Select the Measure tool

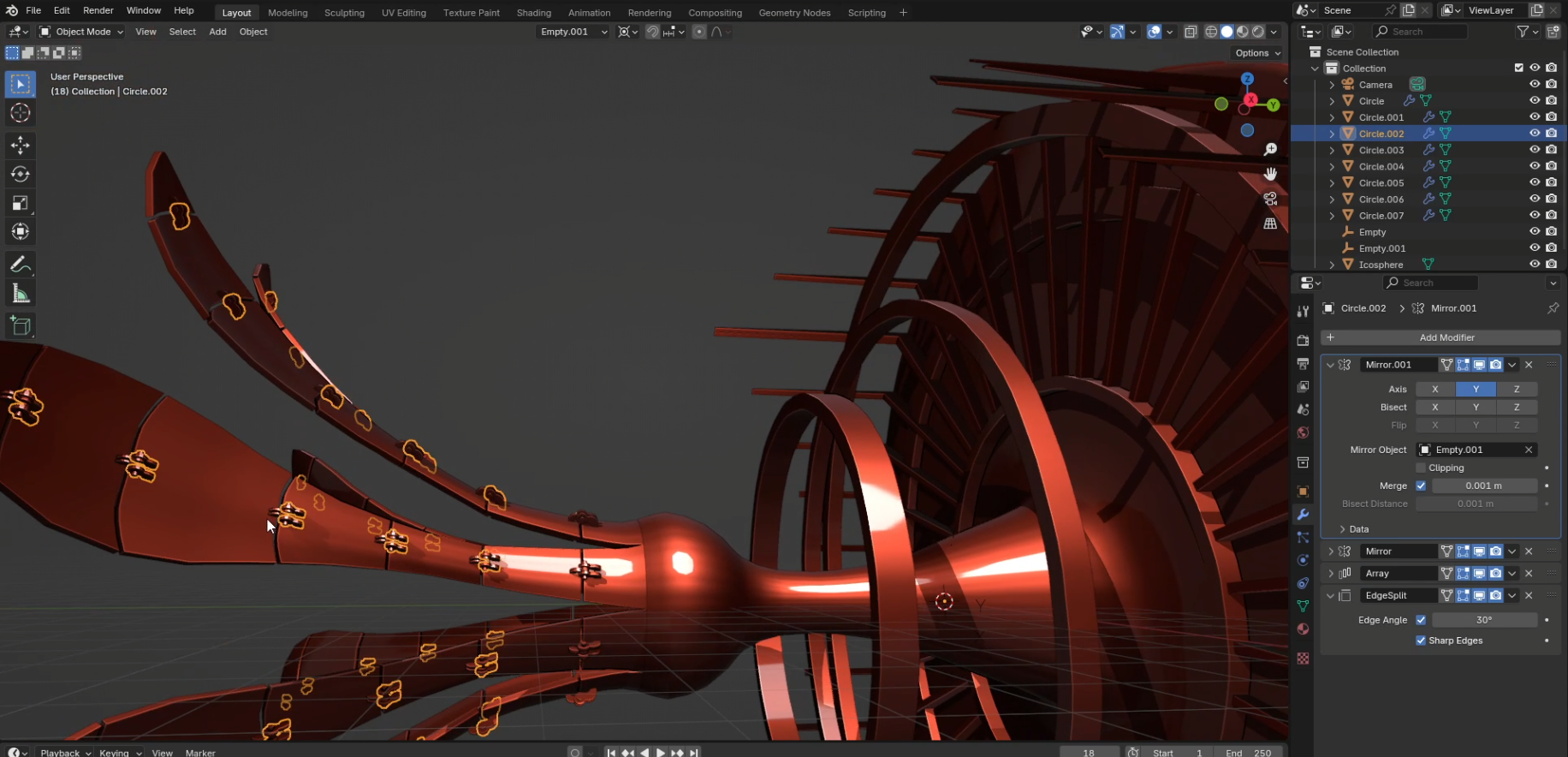(21, 295)
